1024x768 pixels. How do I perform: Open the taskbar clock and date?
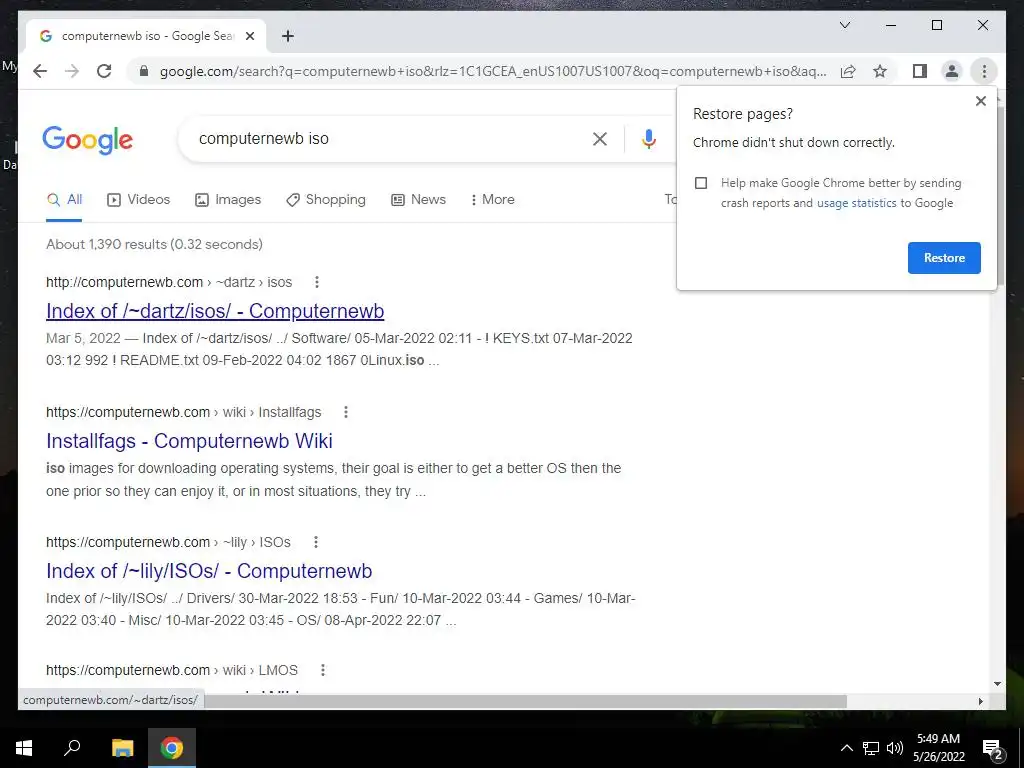tap(938, 748)
